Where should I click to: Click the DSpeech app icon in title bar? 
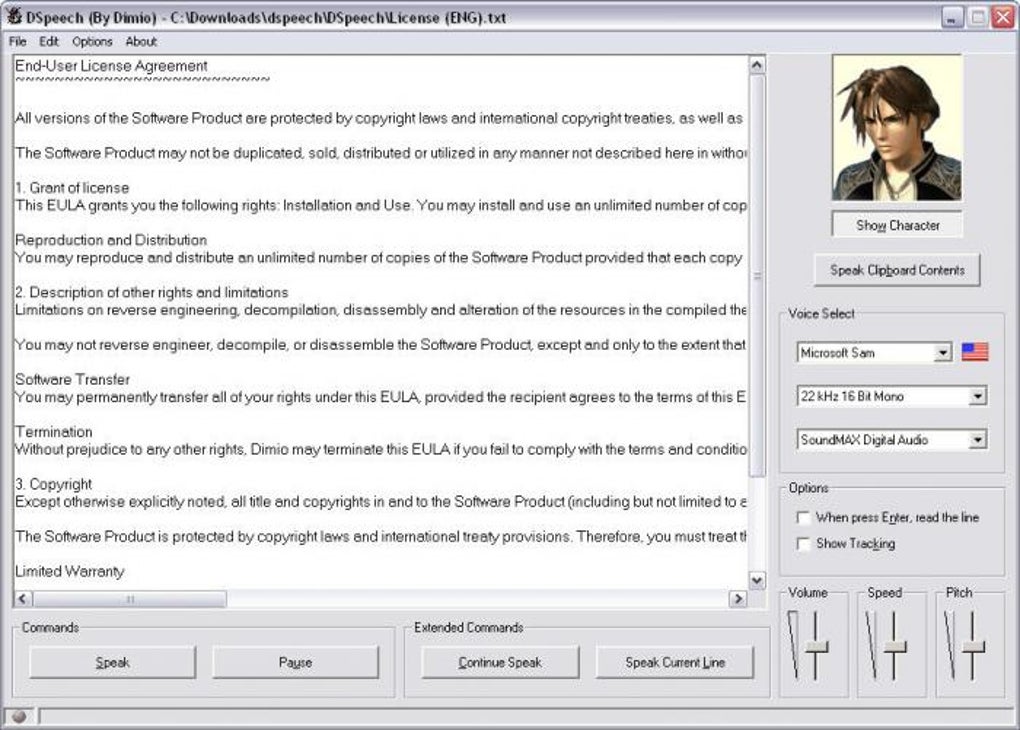[x=14, y=16]
